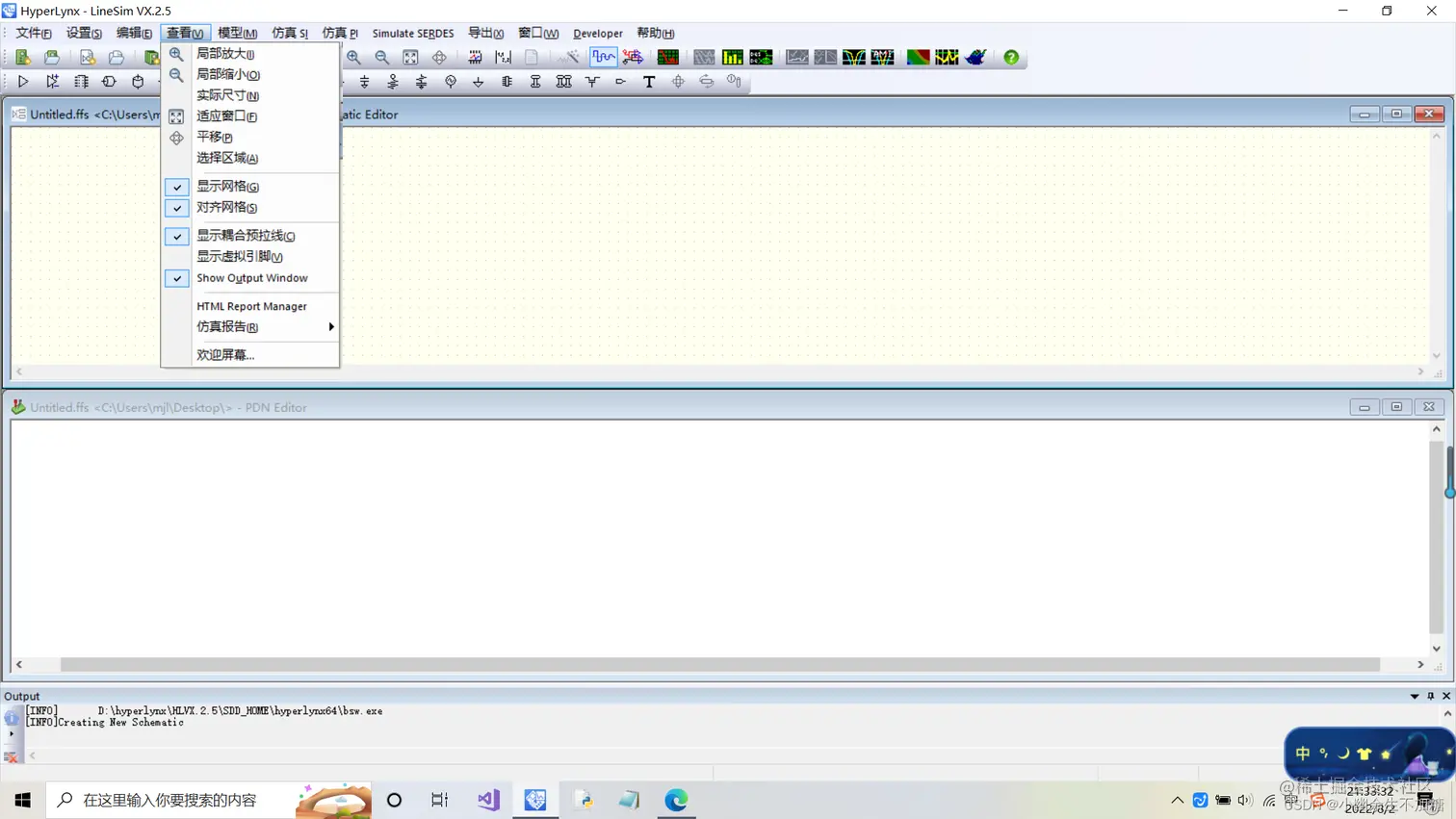Click the toolbar fit to window icon
This screenshot has width=1456, height=819.
[x=411, y=58]
